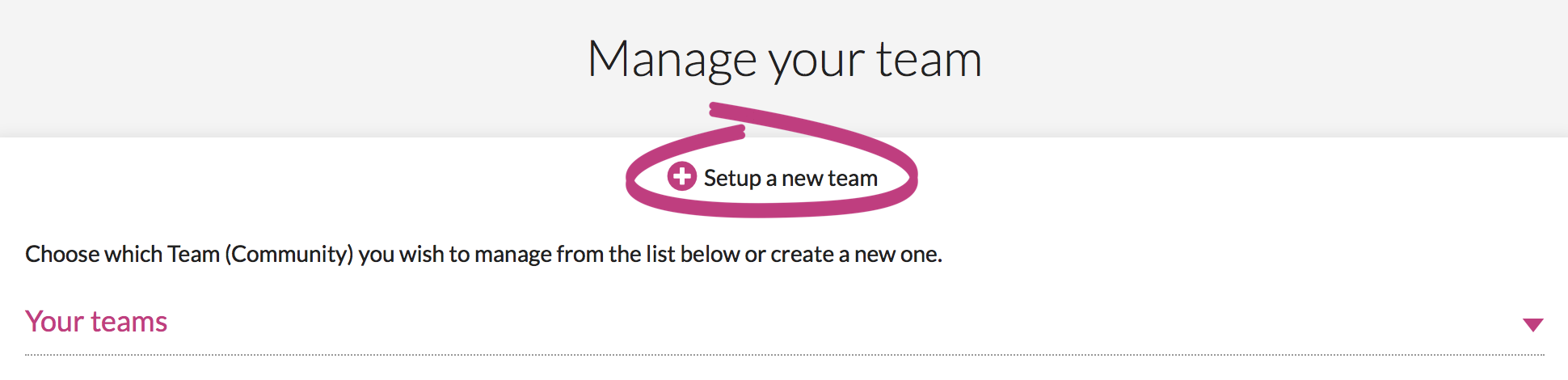1568x380 pixels.
Task: Click the word new in Setup link
Action: [802, 179]
